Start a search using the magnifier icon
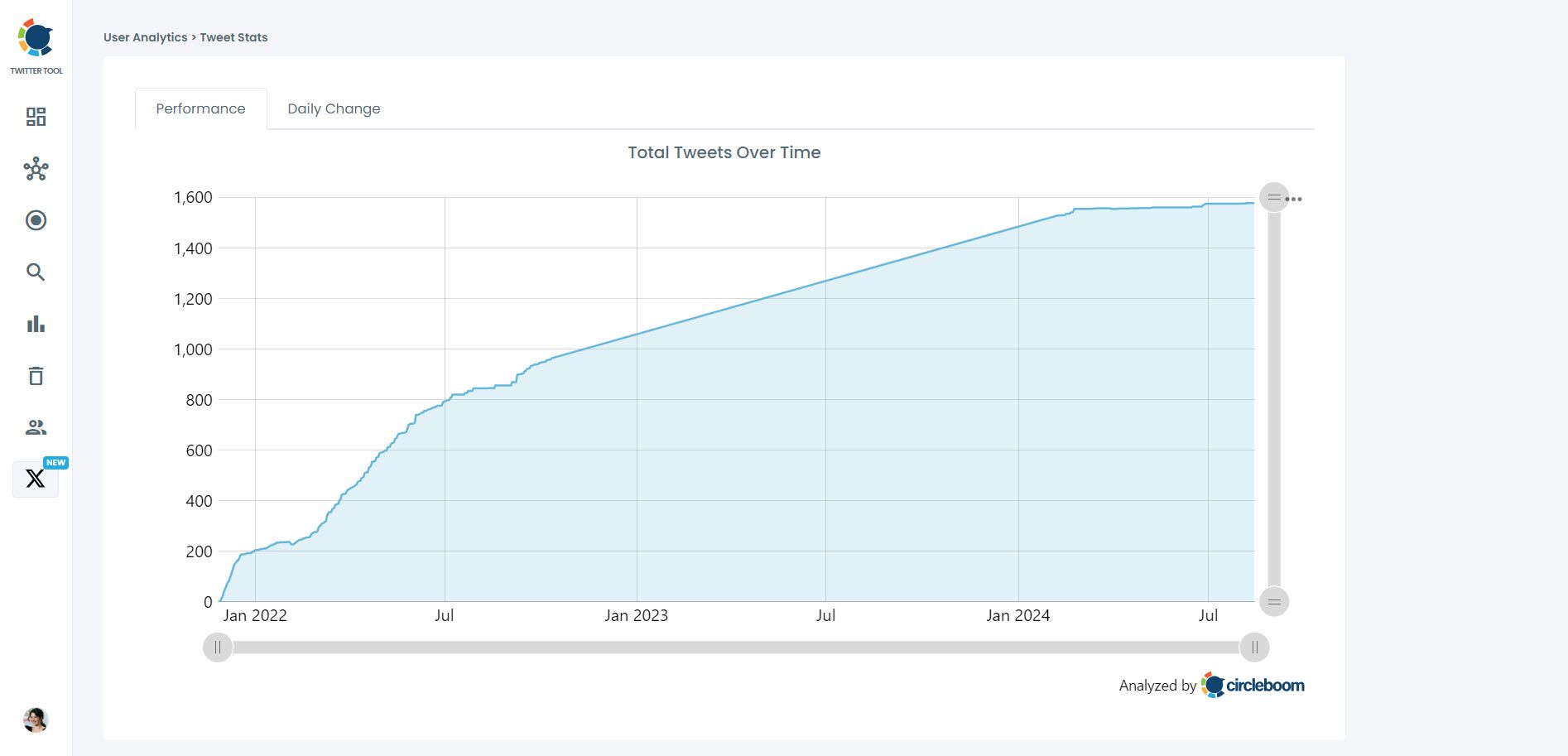The width and height of the screenshot is (1568, 756). coord(35,272)
